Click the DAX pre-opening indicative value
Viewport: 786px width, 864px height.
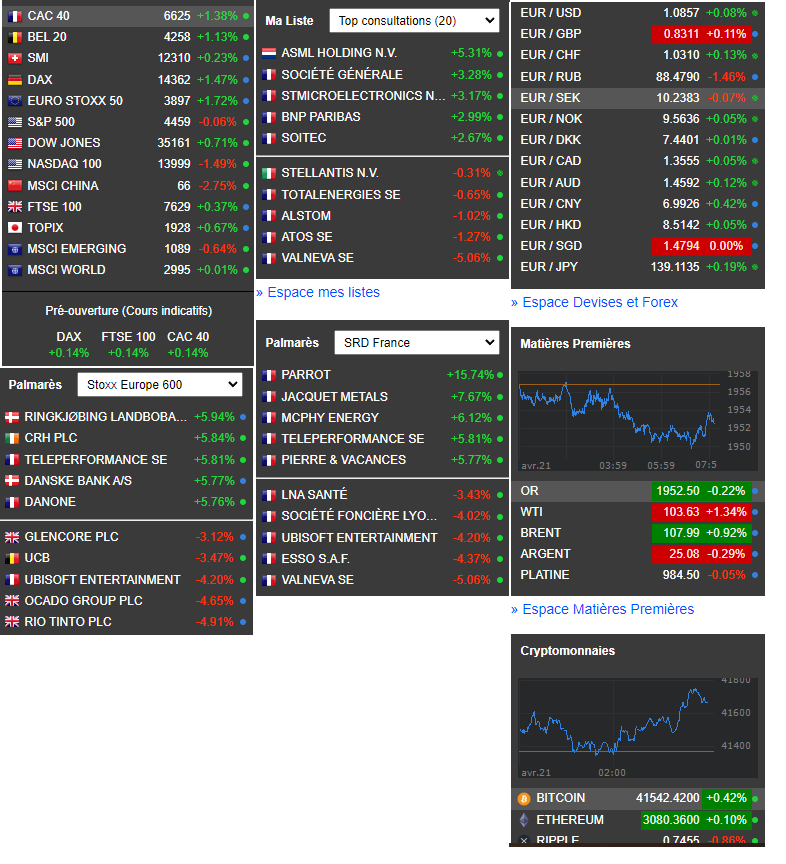click(x=69, y=353)
